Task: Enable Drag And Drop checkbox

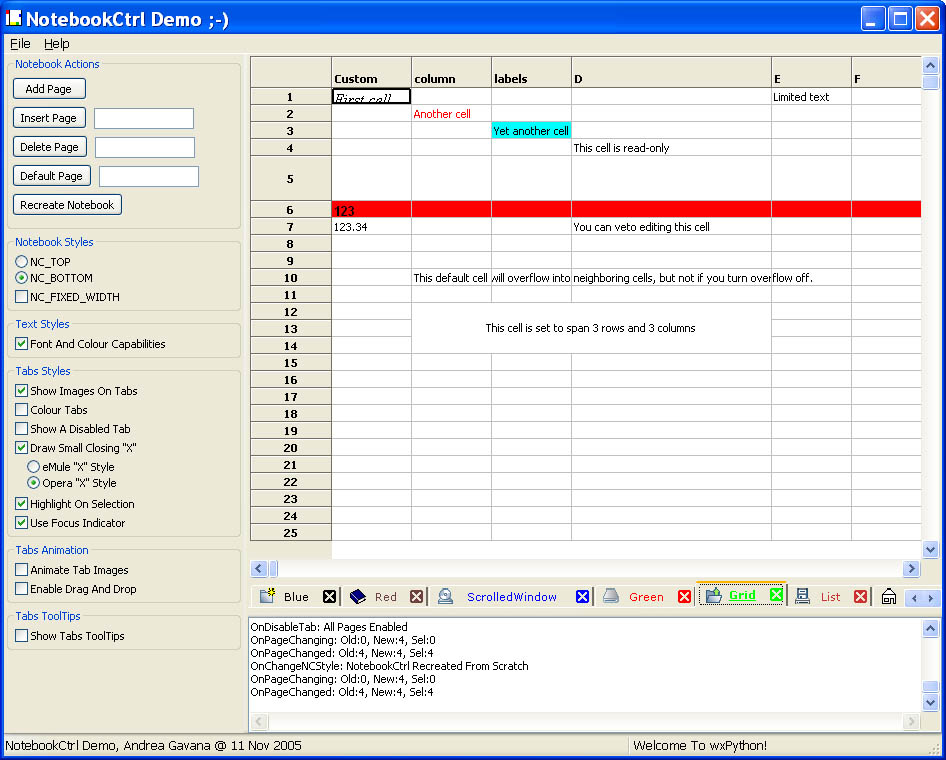Action: [x=22, y=590]
